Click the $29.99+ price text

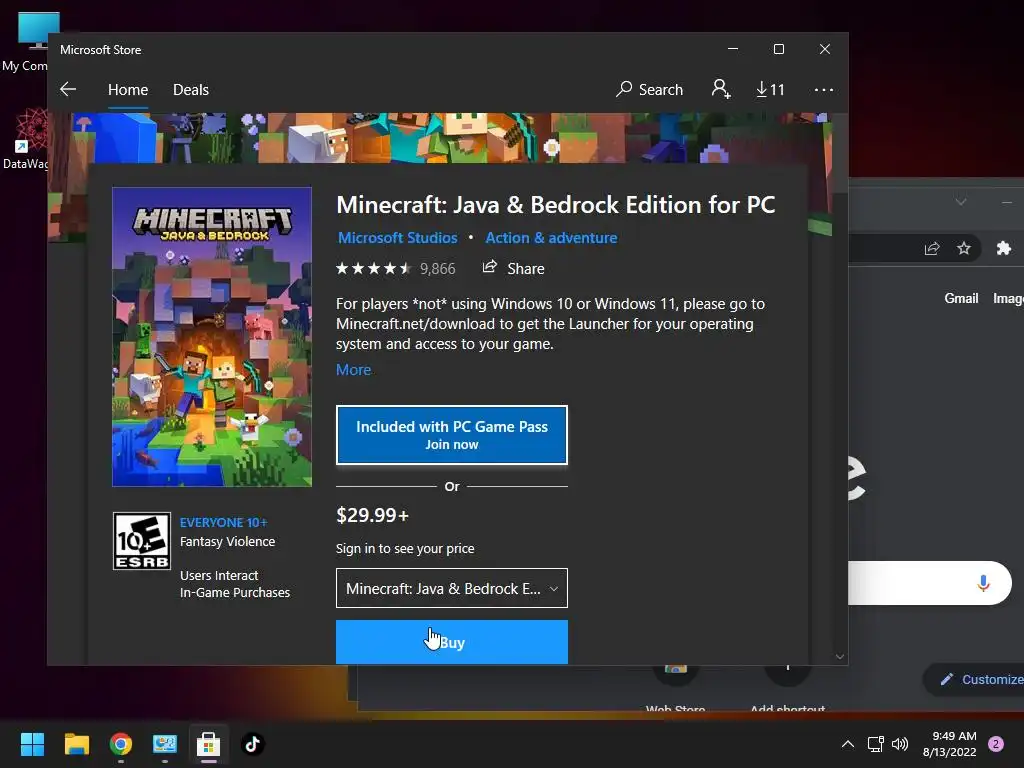[x=372, y=515]
